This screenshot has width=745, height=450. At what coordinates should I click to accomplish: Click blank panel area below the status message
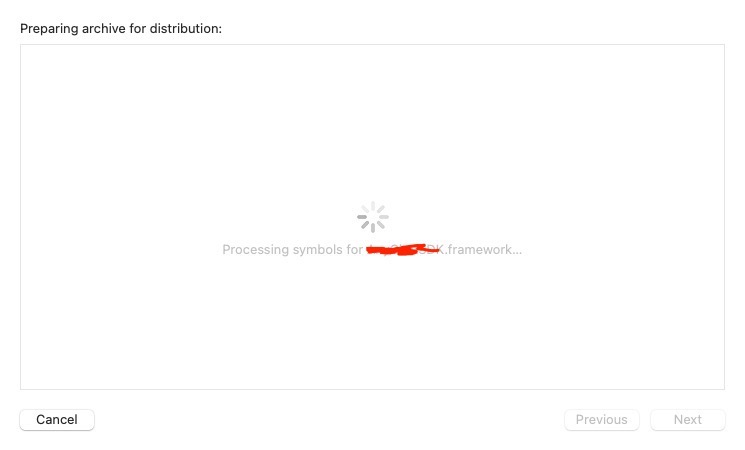click(373, 323)
